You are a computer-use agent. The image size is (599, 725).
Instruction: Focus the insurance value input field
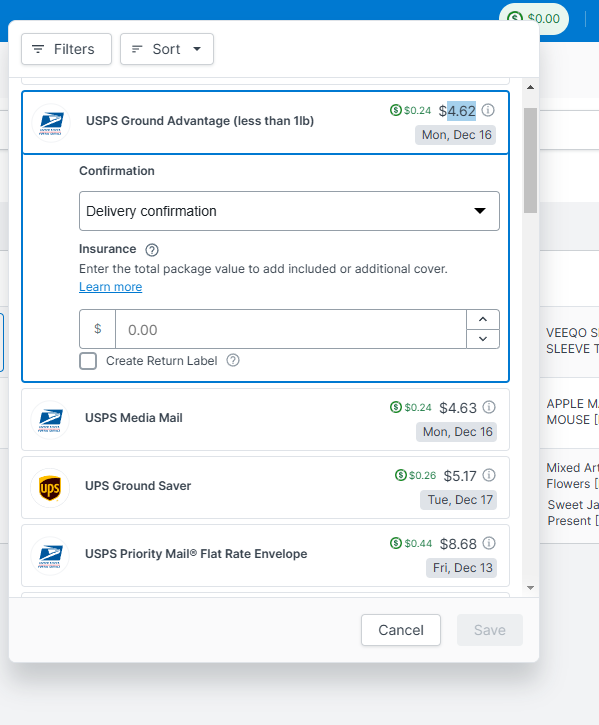[x=290, y=329]
